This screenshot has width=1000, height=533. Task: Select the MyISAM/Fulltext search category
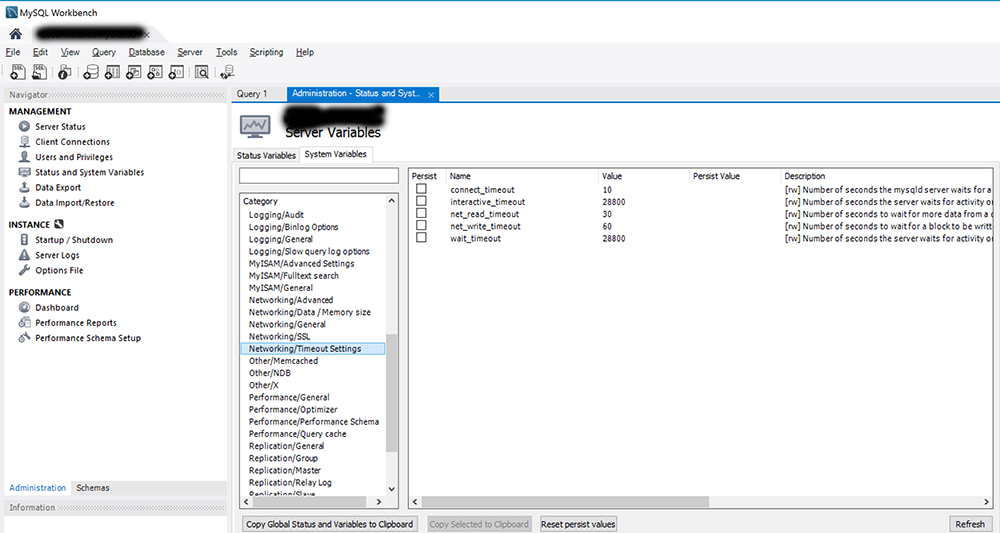point(293,275)
